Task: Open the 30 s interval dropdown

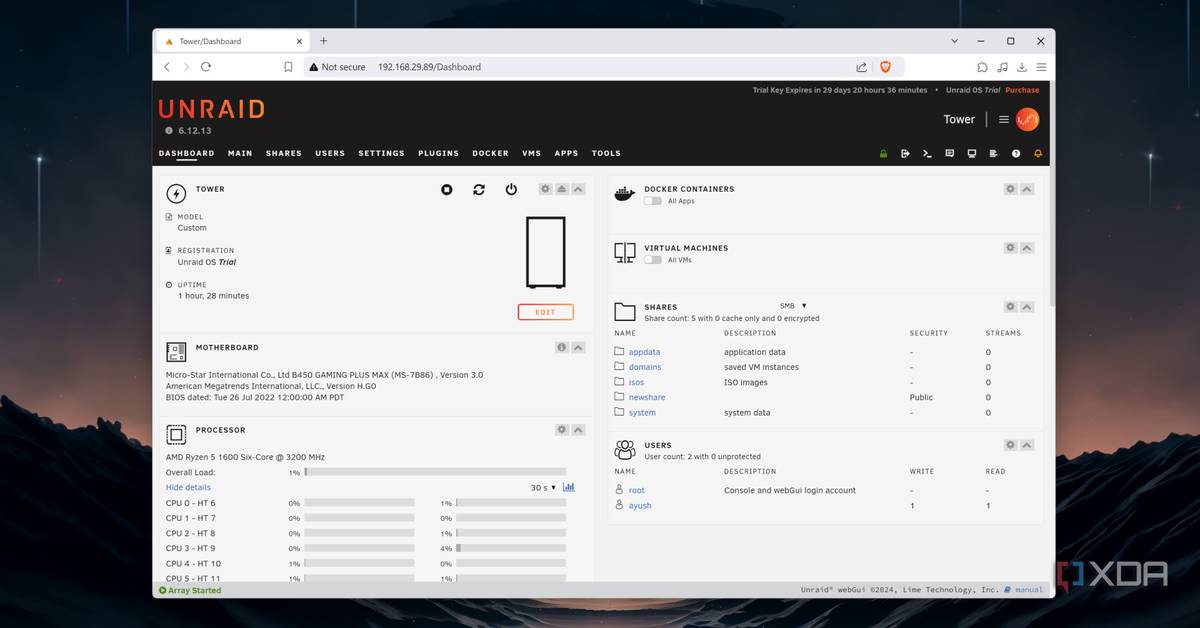Action: (x=543, y=488)
